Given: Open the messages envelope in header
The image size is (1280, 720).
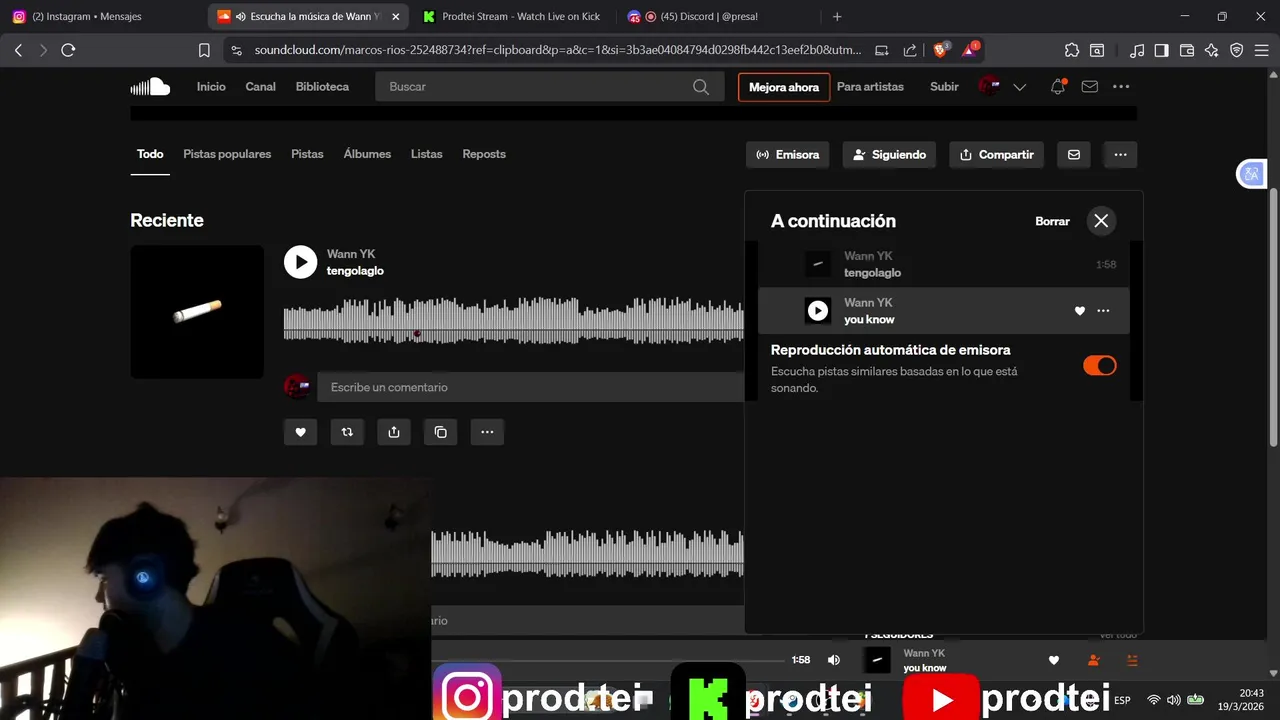Looking at the screenshot, I should click(x=1090, y=87).
